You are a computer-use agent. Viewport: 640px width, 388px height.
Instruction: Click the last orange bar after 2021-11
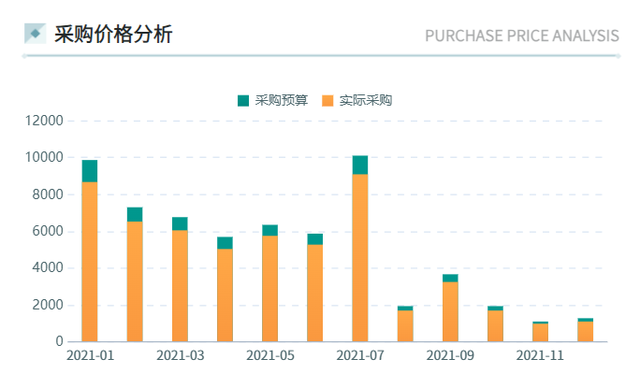585,331
